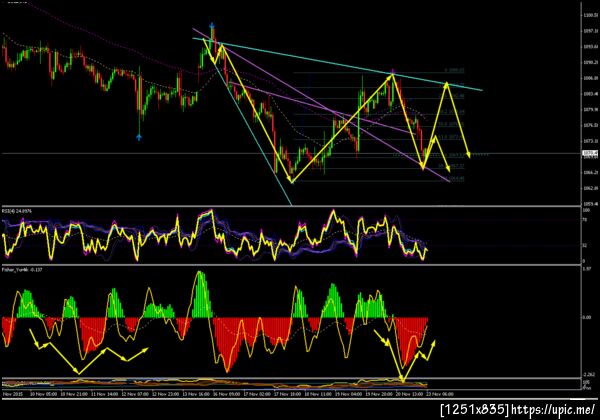The height and width of the screenshot is (420, 600).
Task: Click the '19 Nov 04:00' time axis label
Action: coord(349,394)
